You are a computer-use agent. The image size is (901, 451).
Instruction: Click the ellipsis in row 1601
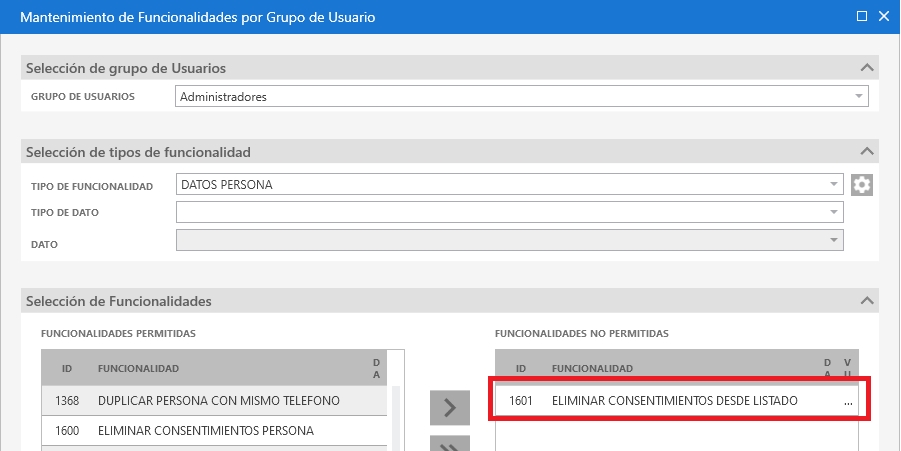tap(848, 402)
